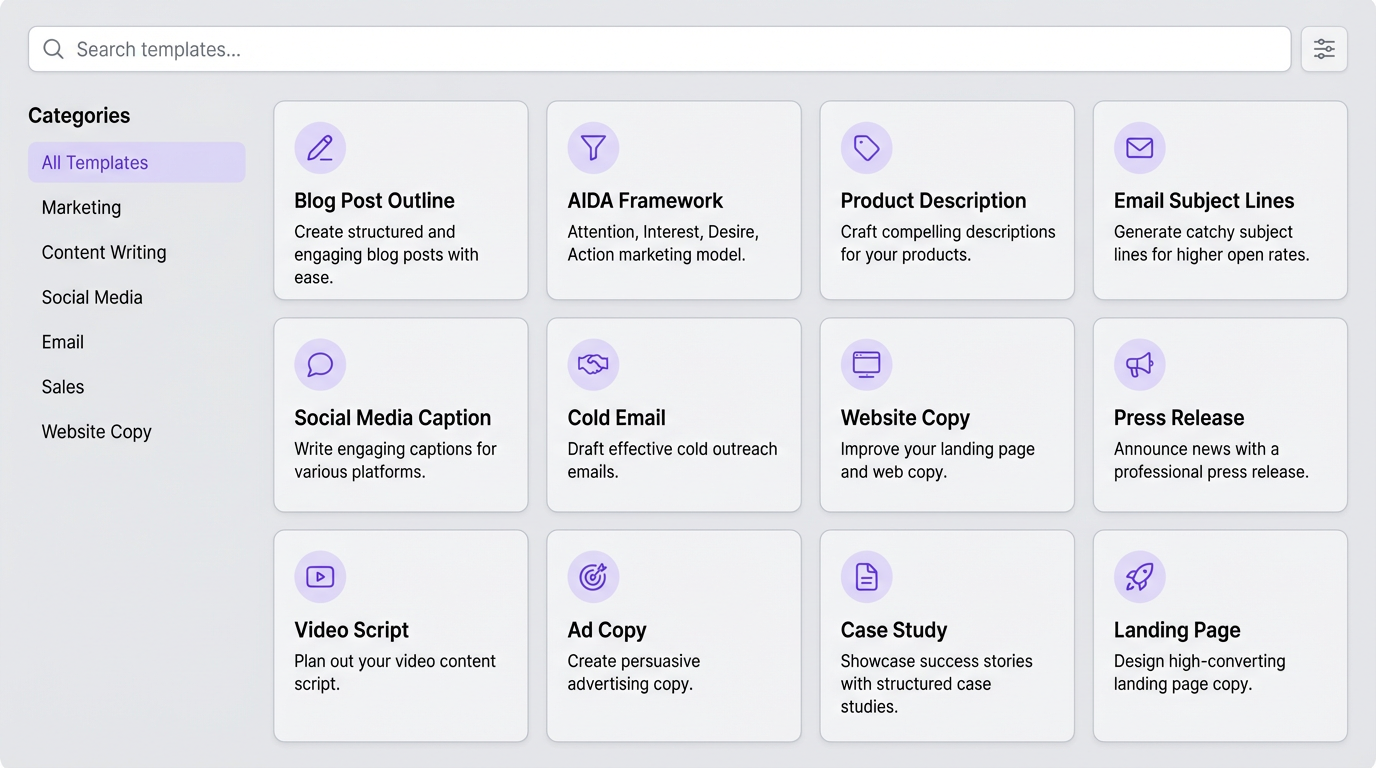Click the megaphone Press Release icon
Viewport: 1376px width, 768px height.
coord(1139,364)
